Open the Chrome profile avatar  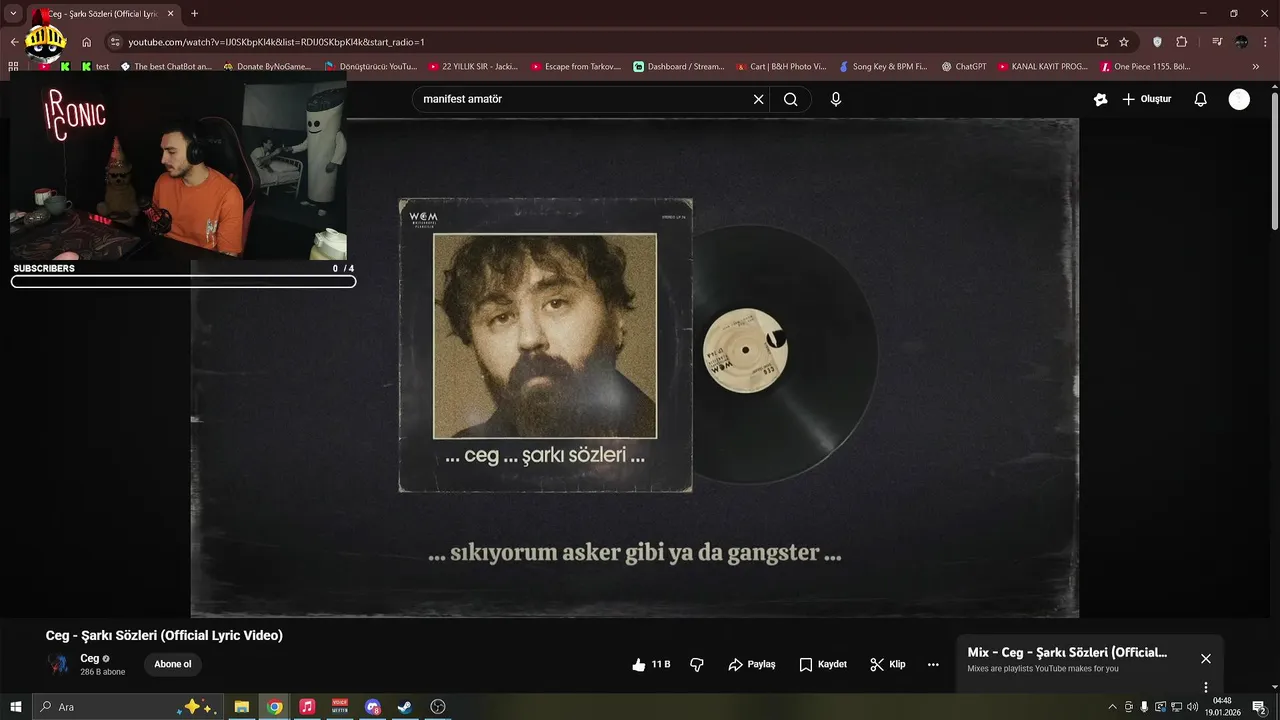click(1241, 42)
